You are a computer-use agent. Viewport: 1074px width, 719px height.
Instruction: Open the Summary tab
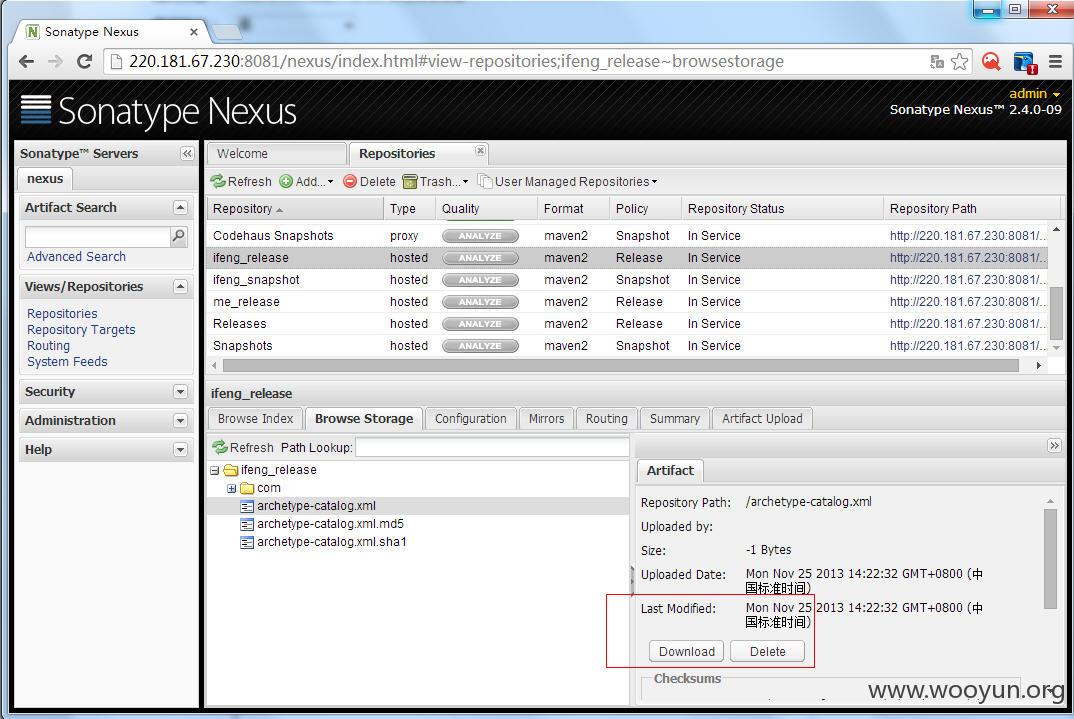coord(675,418)
